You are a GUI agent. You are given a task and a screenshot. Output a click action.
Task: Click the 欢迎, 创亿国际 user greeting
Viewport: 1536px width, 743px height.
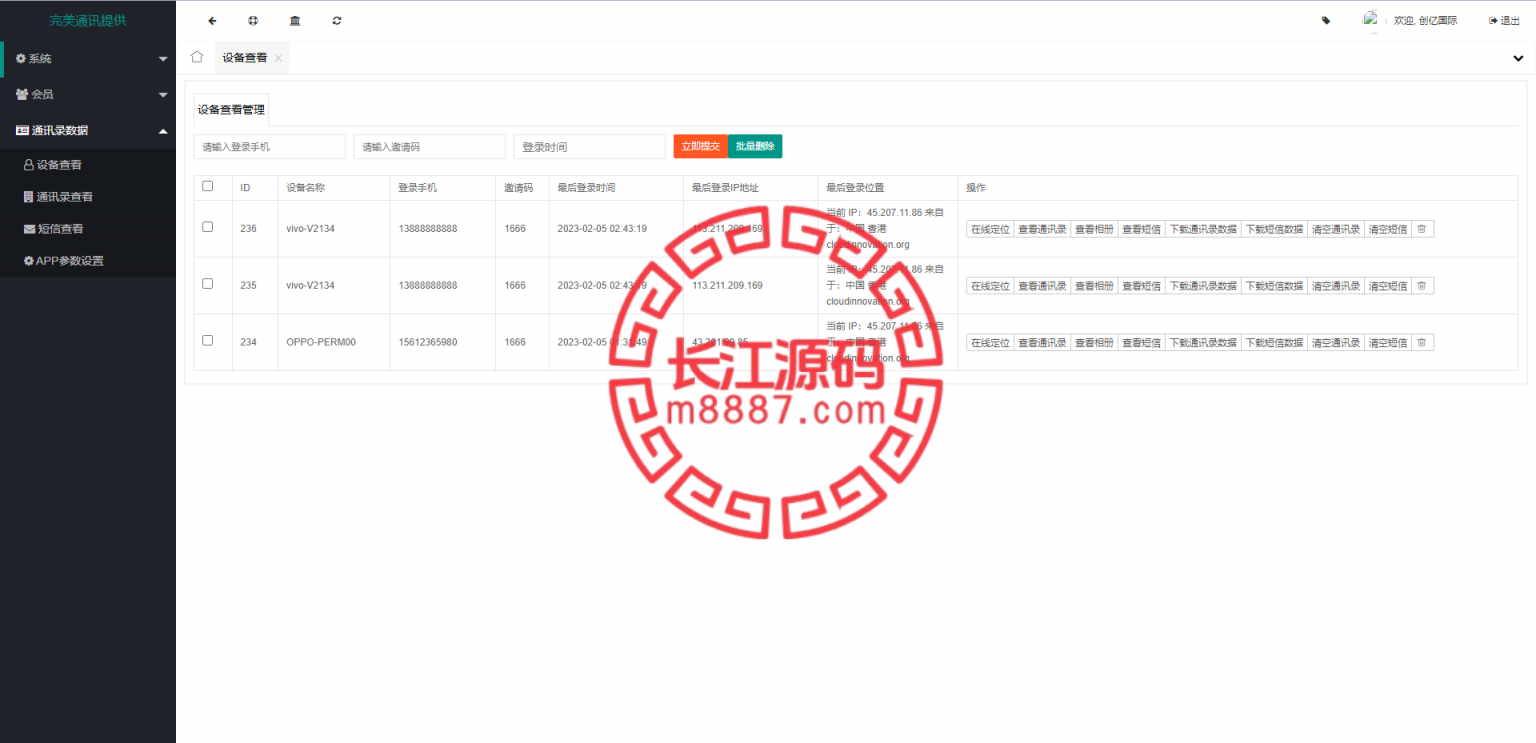tap(1426, 20)
